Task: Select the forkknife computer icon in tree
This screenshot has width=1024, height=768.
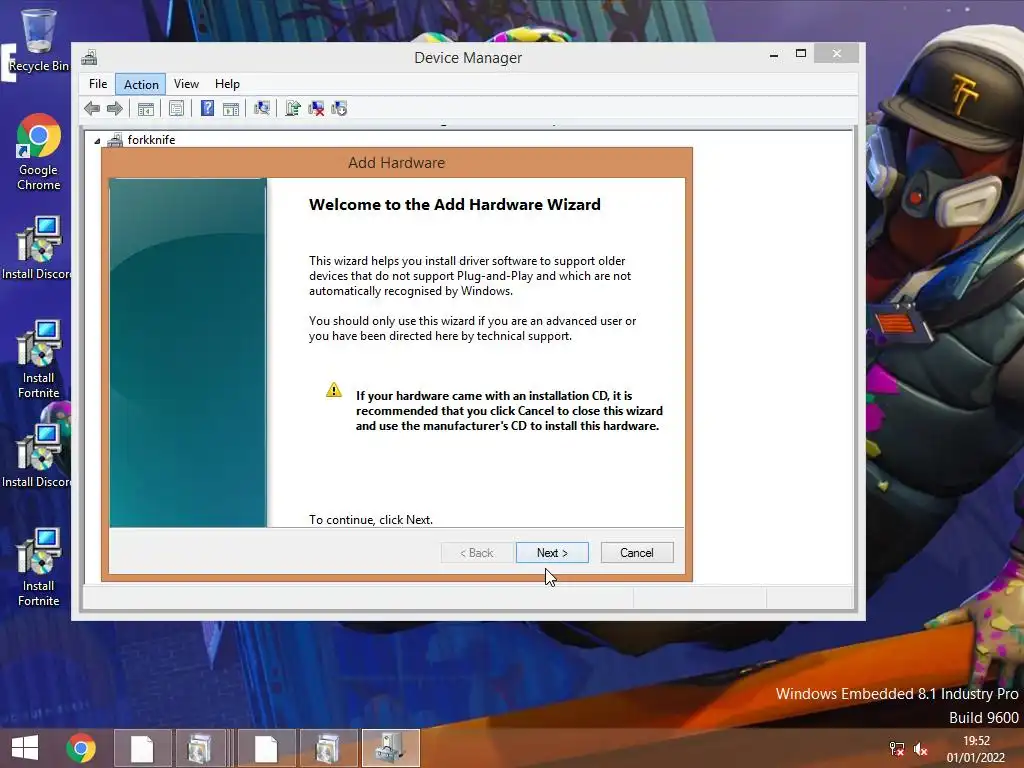Action: (x=115, y=140)
